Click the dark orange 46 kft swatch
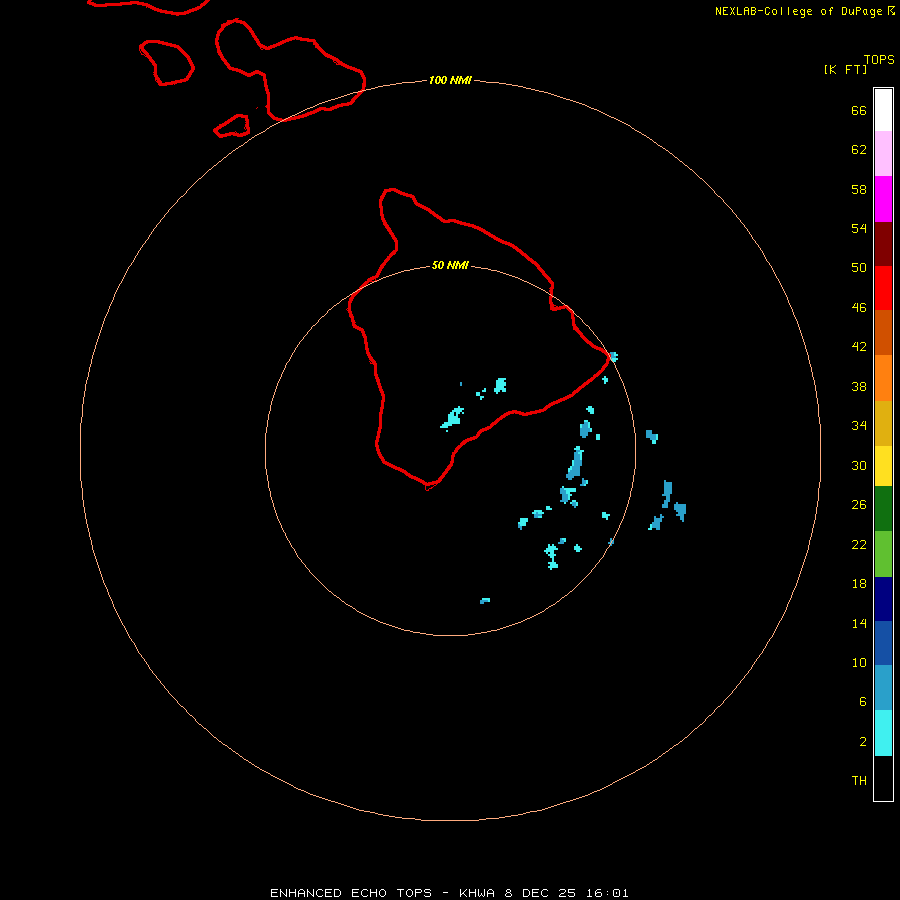This screenshot has width=900, height=900. (x=883, y=332)
